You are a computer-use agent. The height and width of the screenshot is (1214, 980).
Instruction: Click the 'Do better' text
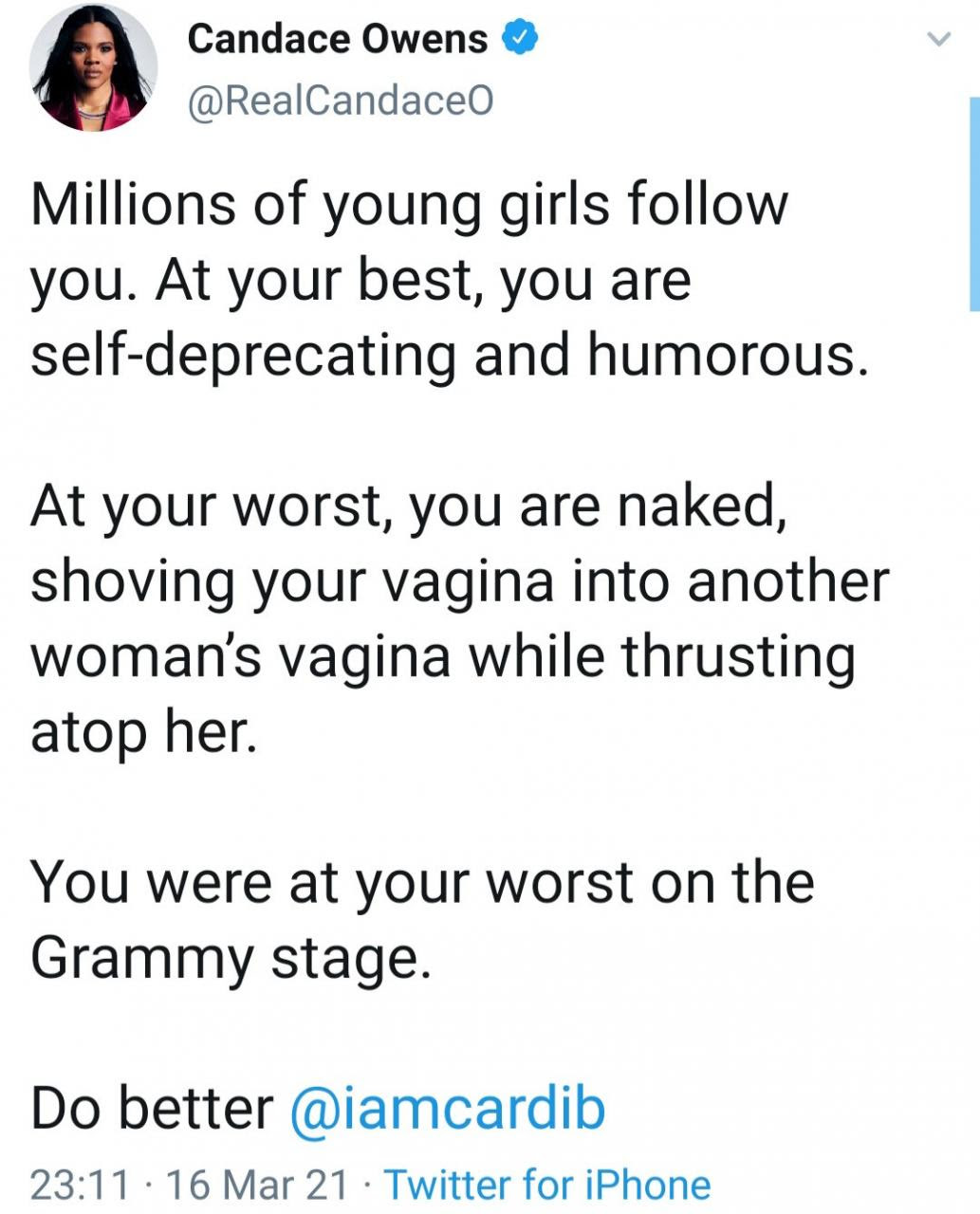(152, 1108)
